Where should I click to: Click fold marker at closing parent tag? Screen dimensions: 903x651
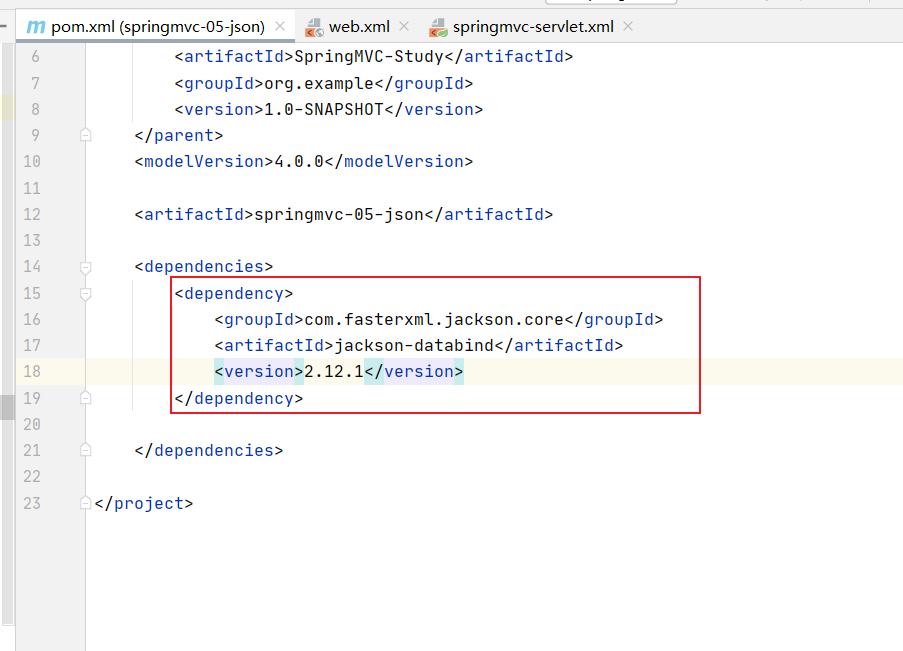click(86, 136)
